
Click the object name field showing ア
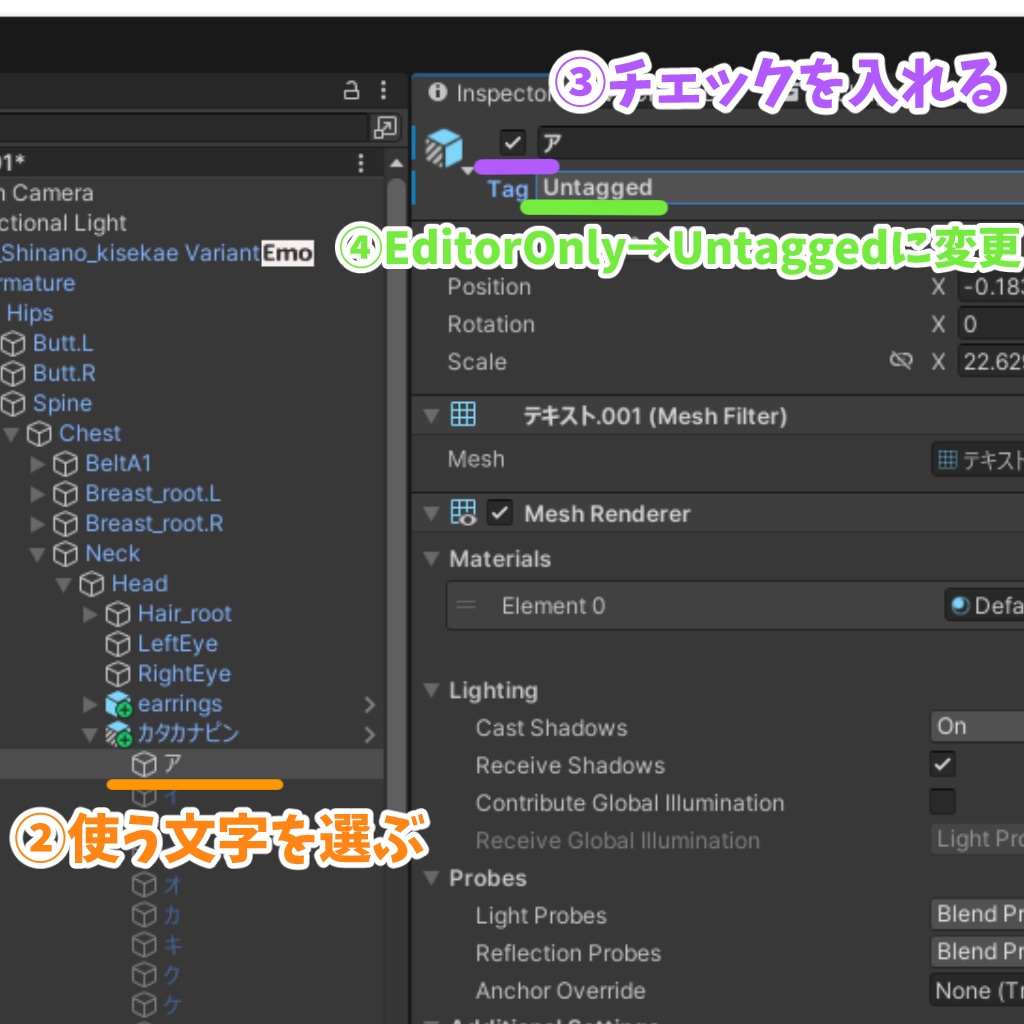[x=781, y=142]
